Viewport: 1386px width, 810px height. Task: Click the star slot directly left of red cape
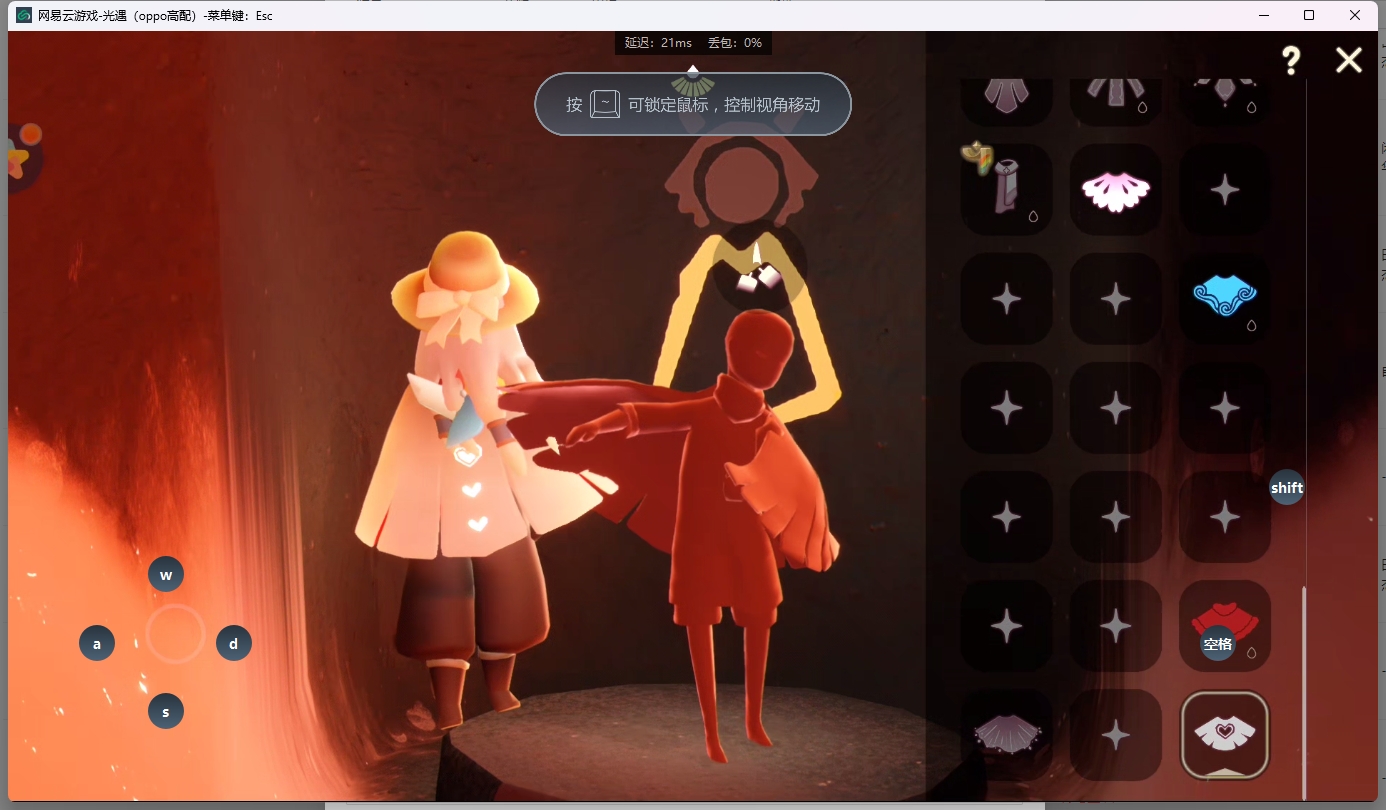point(1116,626)
